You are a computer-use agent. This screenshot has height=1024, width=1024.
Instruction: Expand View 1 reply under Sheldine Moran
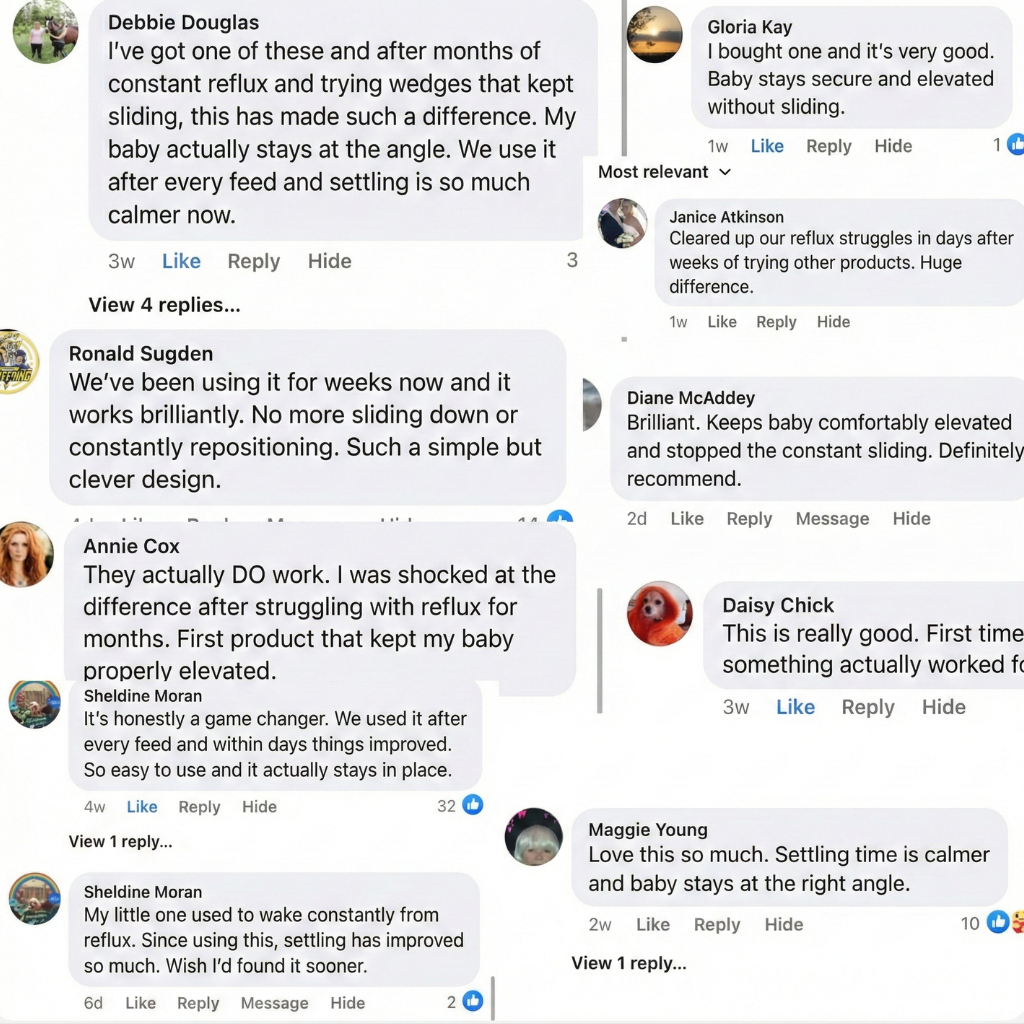point(120,841)
